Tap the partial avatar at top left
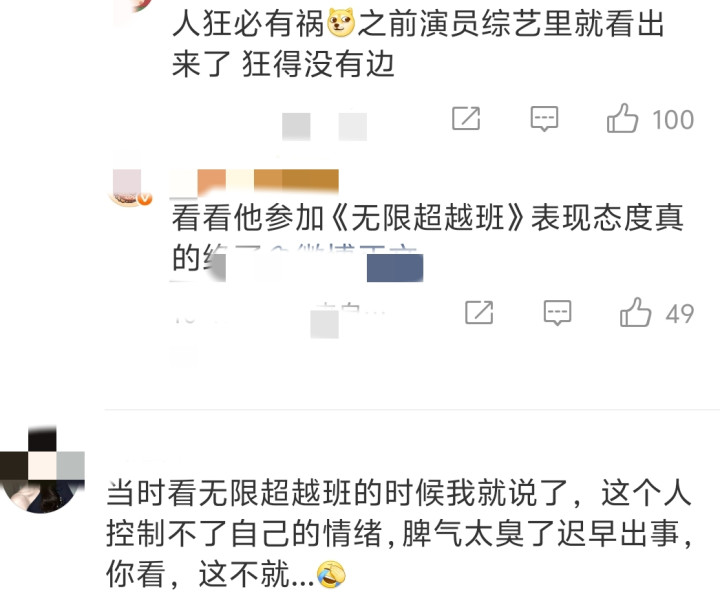The width and height of the screenshot is (720, 594). (x=133, y=6)
